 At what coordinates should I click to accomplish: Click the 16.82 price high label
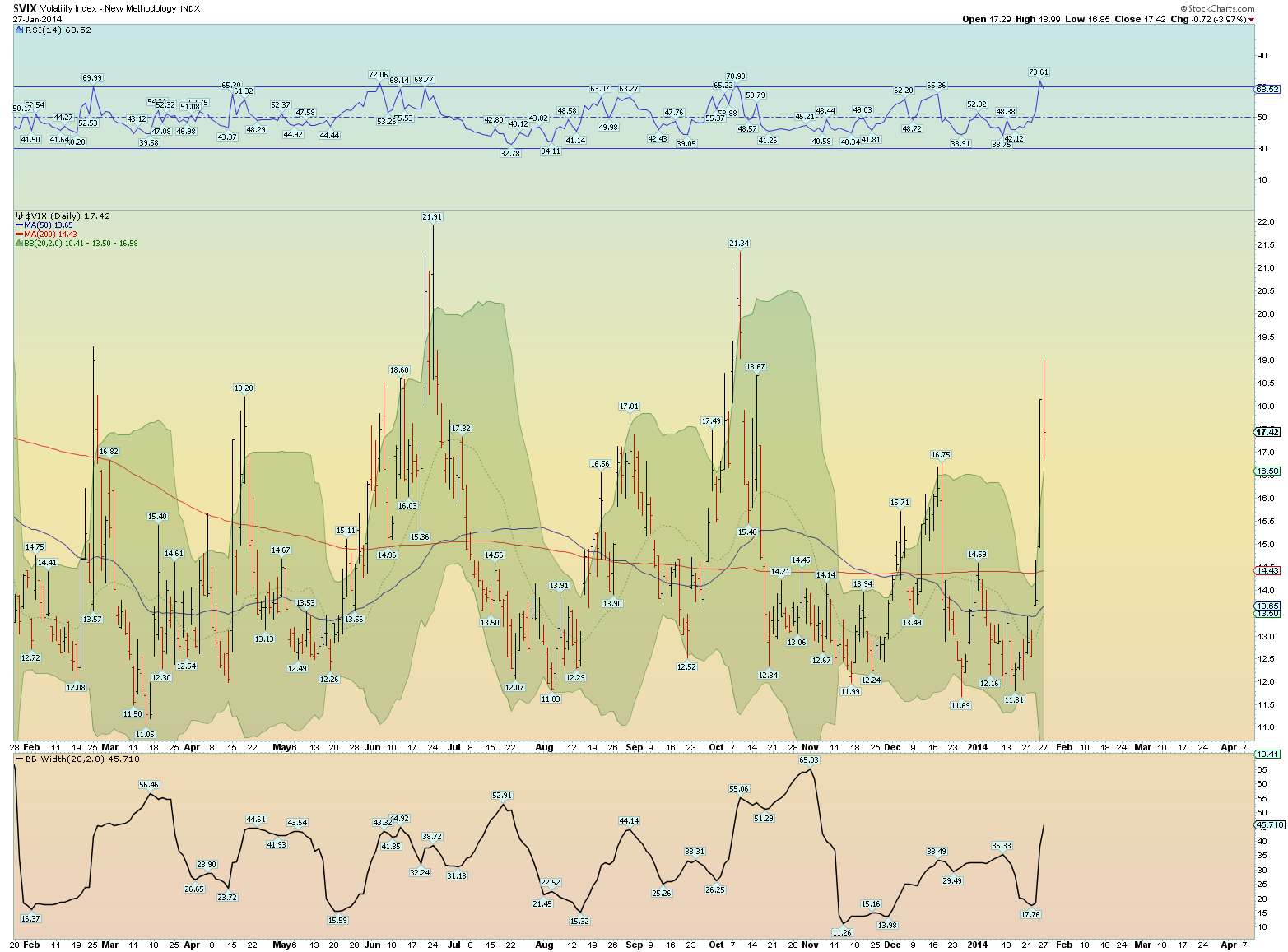(109, 451)
